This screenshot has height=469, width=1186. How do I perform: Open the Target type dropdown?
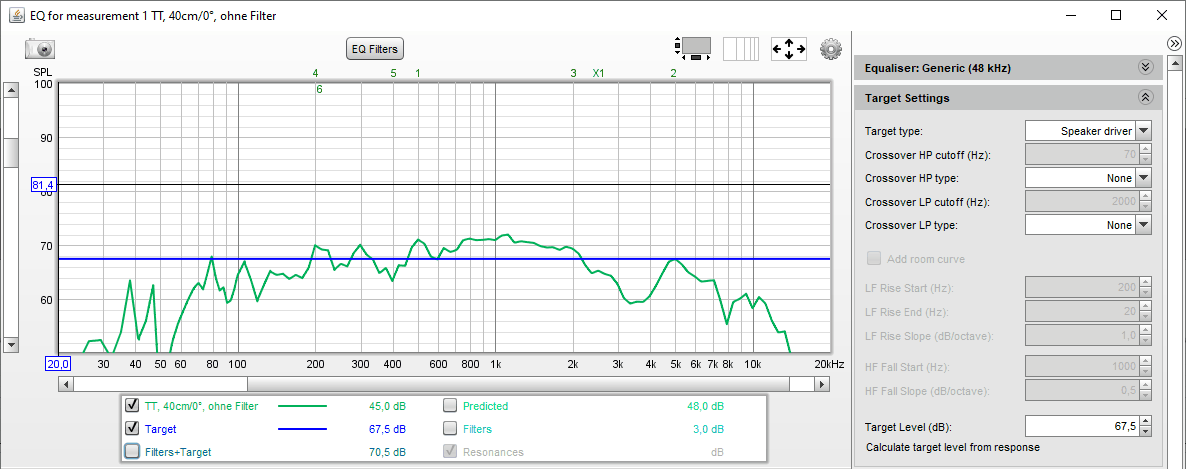pyautogui.click(x=1088, y=131)
